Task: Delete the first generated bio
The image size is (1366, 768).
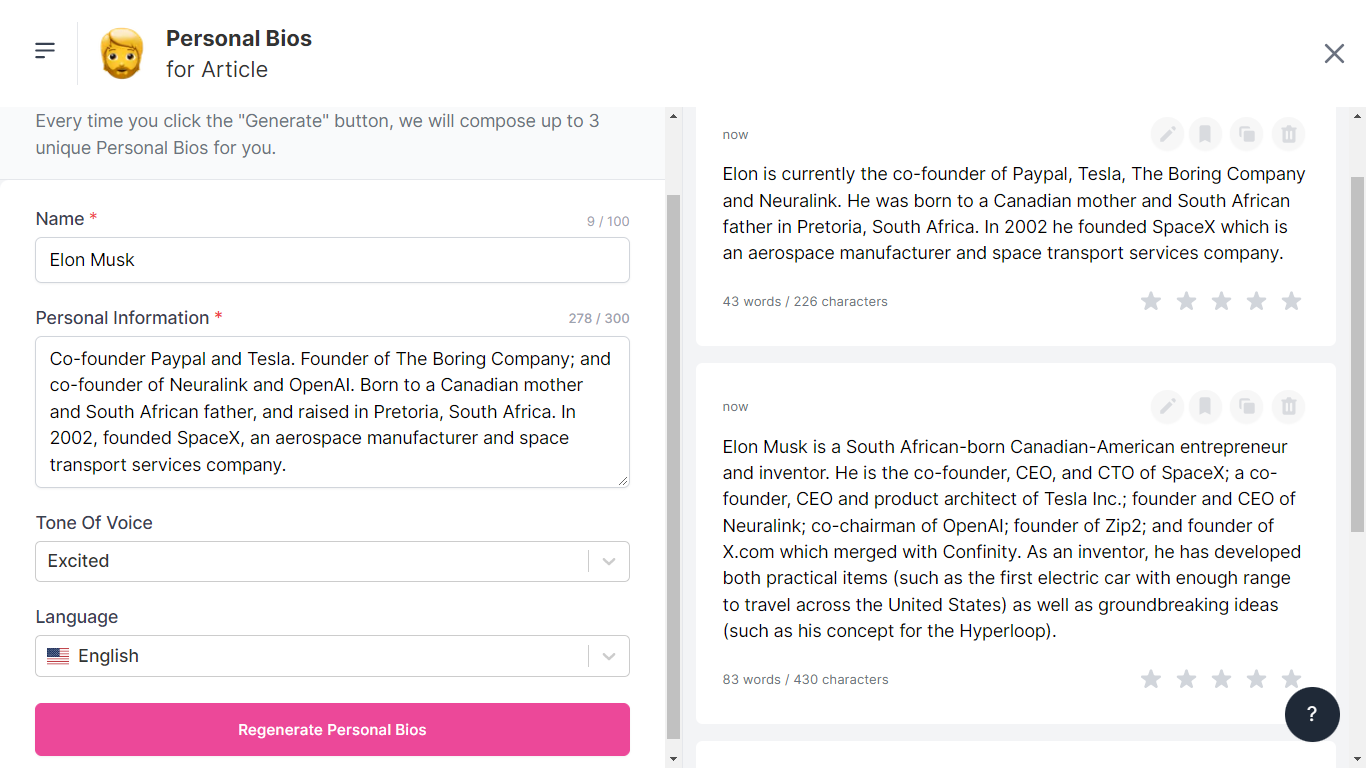Action: 1289,134
